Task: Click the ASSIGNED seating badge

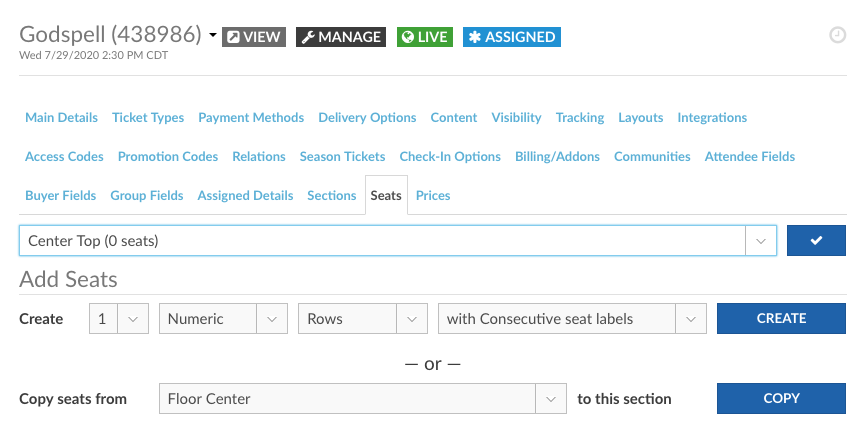Action: tap(511, 37)
